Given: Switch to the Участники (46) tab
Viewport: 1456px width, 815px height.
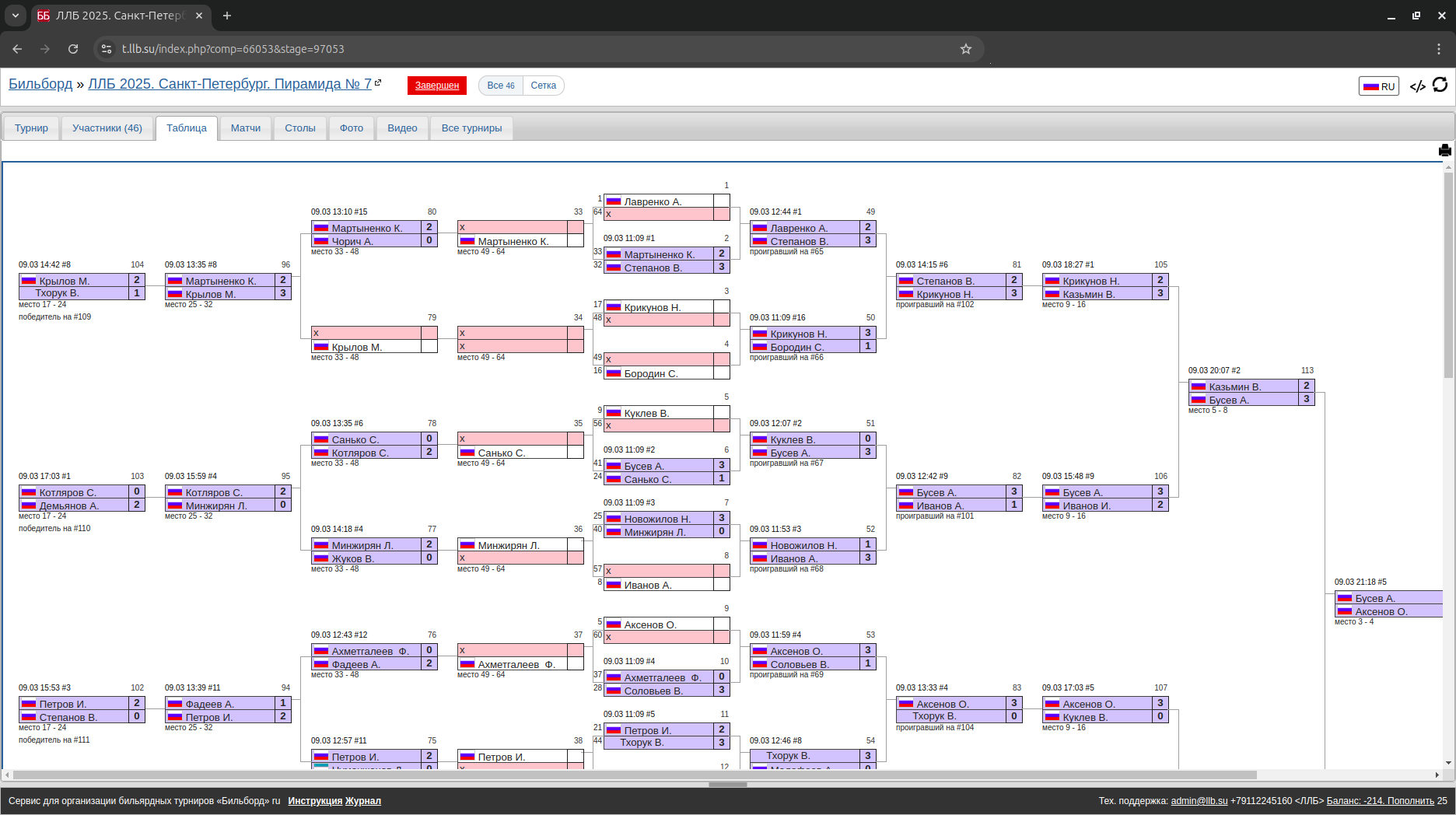Looking at the screenshot, I should 107,128.
